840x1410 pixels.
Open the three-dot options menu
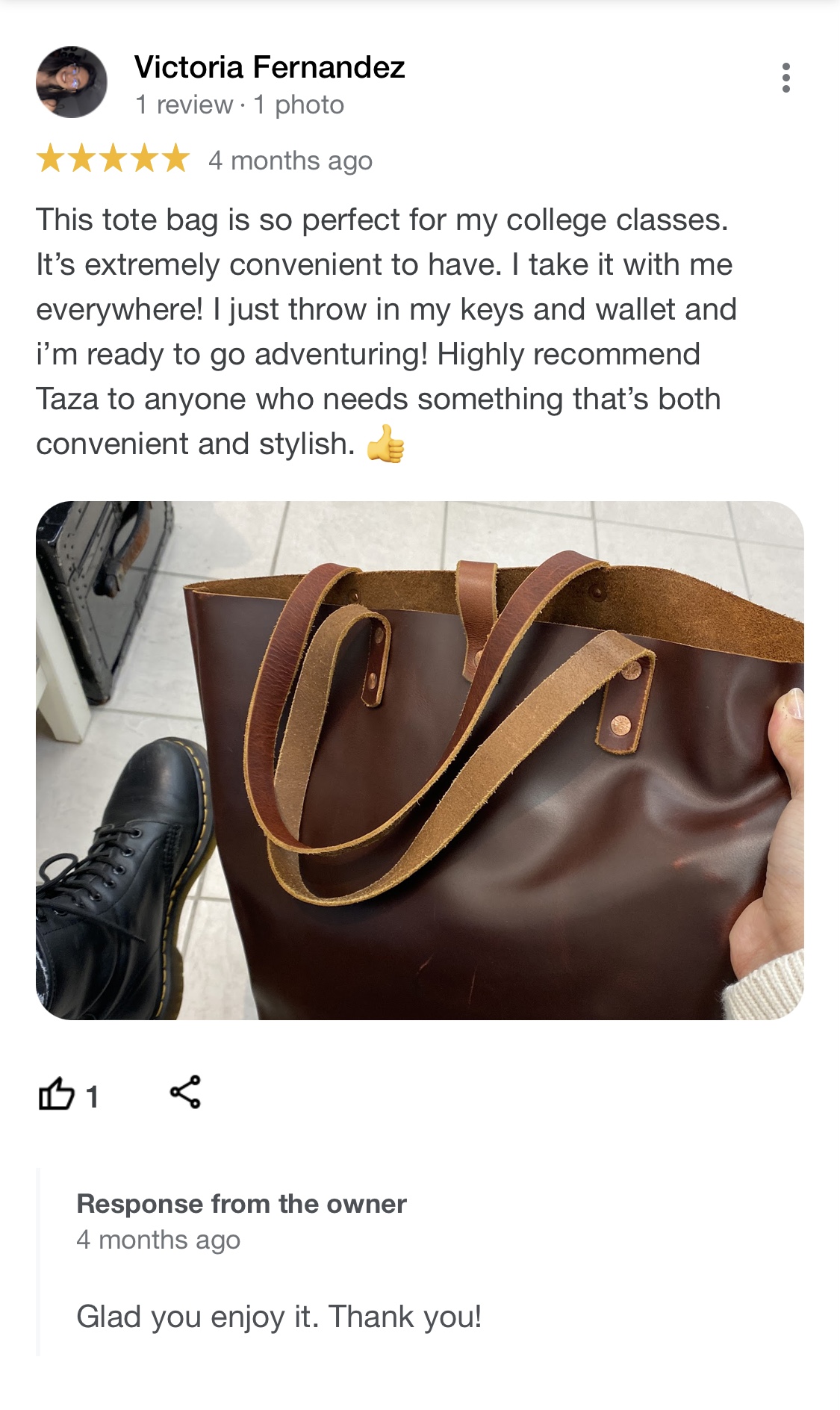click(x=785, y=78)
